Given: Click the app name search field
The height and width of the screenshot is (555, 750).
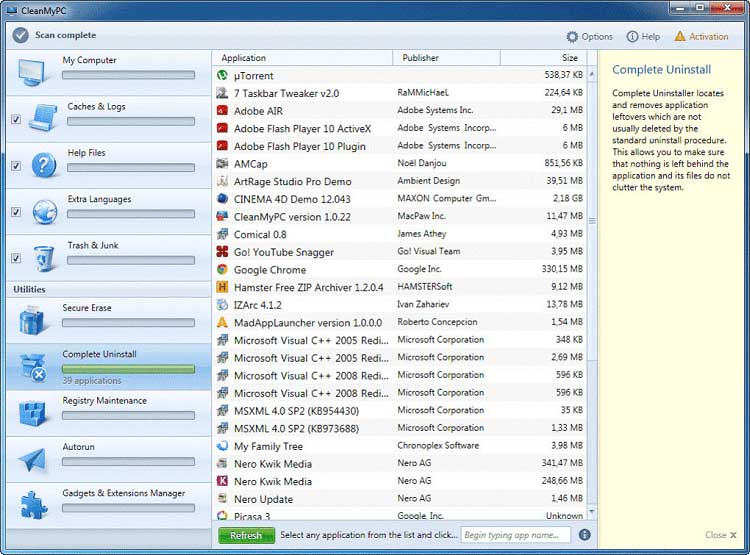Looking at the screenshot, I should point(516,535).
